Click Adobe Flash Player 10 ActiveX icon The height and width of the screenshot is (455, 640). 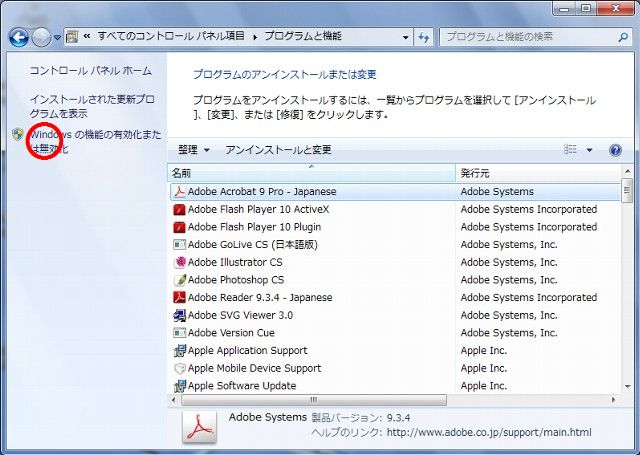(180, 209)
